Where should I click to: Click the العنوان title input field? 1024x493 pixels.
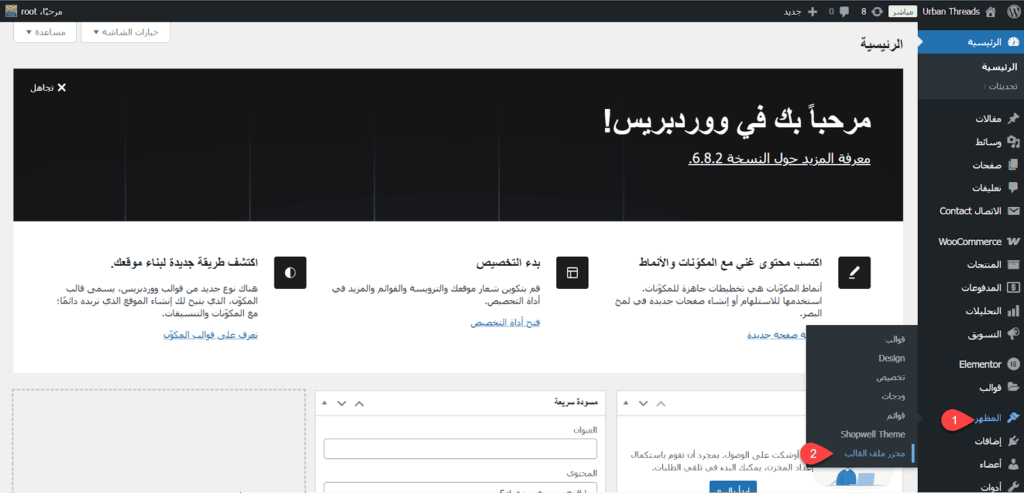460,448
